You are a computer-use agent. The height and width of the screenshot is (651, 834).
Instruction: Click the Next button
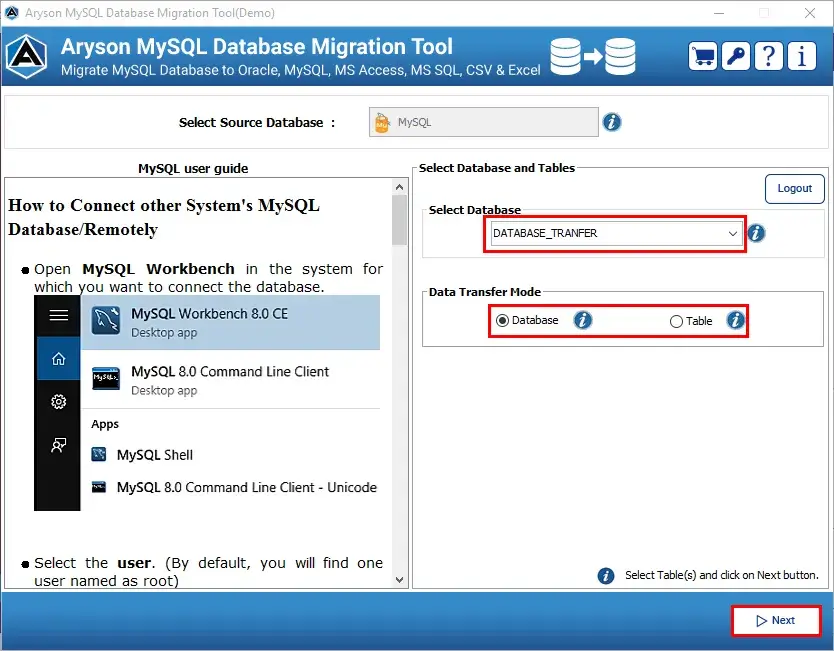(776, 620)
